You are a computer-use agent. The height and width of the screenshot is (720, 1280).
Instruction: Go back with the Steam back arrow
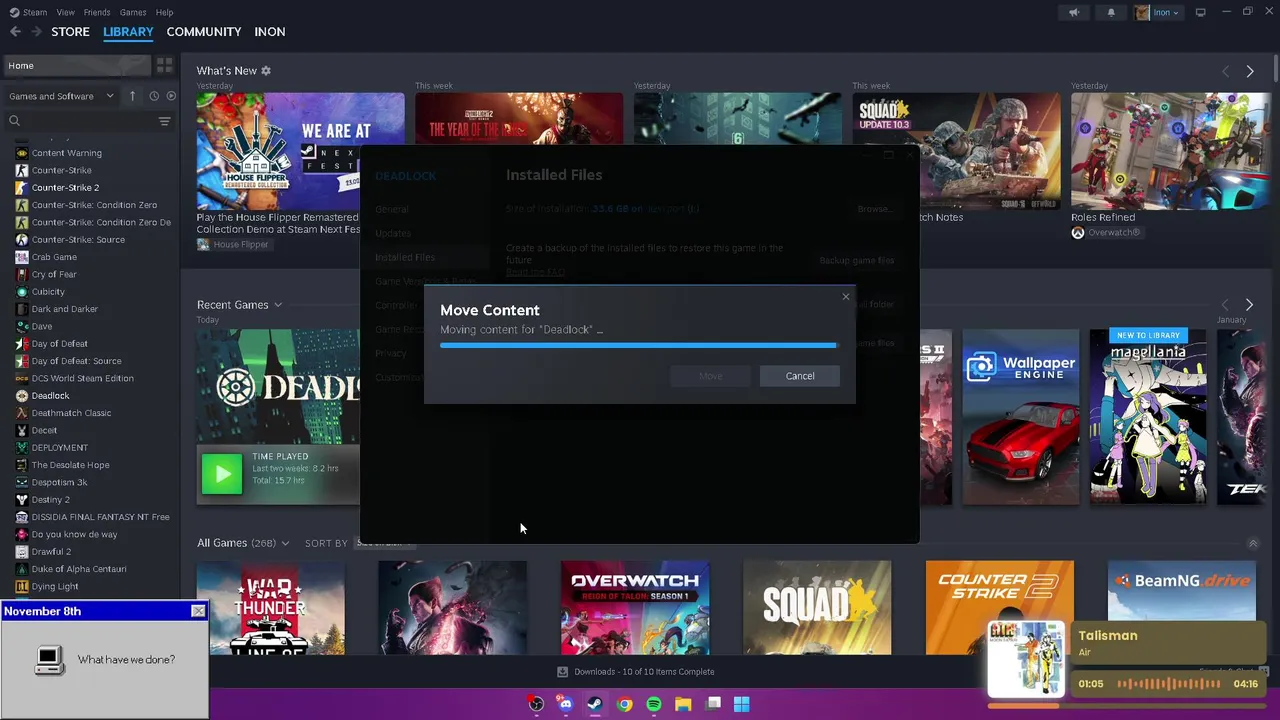click(15, 32)
